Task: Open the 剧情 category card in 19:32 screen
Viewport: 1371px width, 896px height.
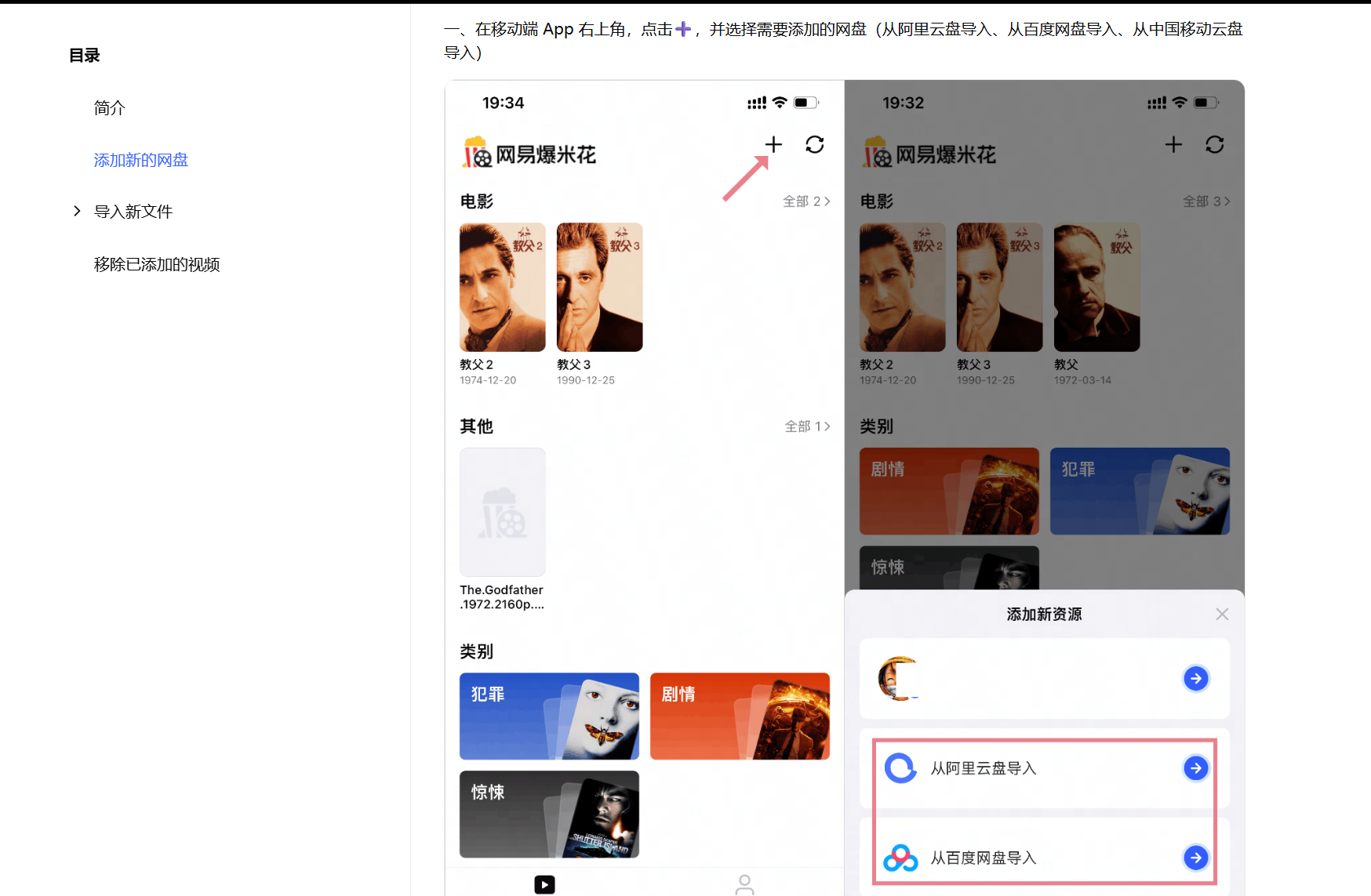Action: coord(949,492)
